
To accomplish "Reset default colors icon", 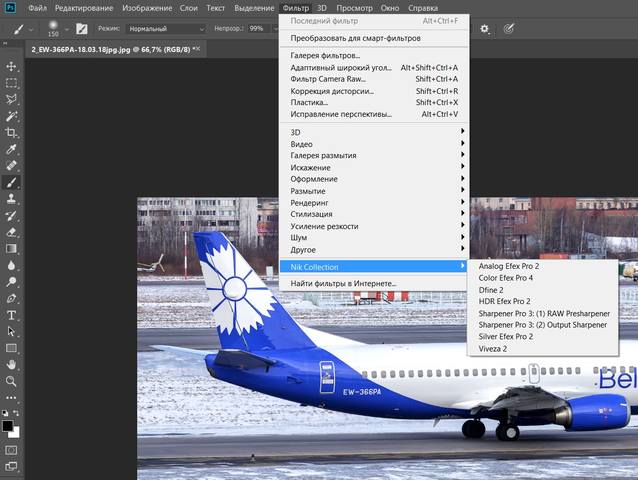I will pos(5,413).
